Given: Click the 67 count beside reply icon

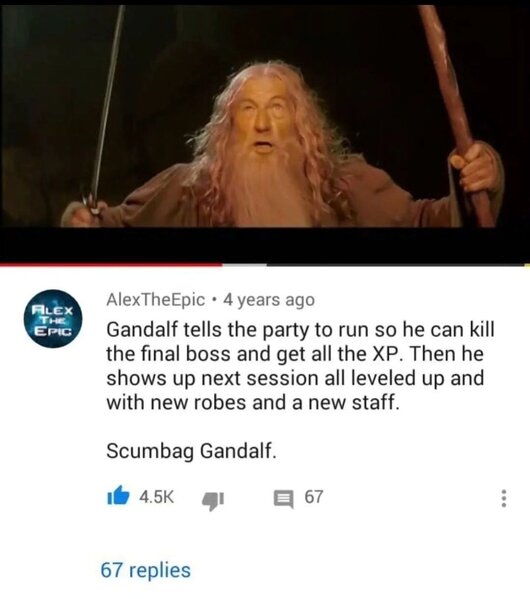Looking at the screenshot, I should point(314,497).
